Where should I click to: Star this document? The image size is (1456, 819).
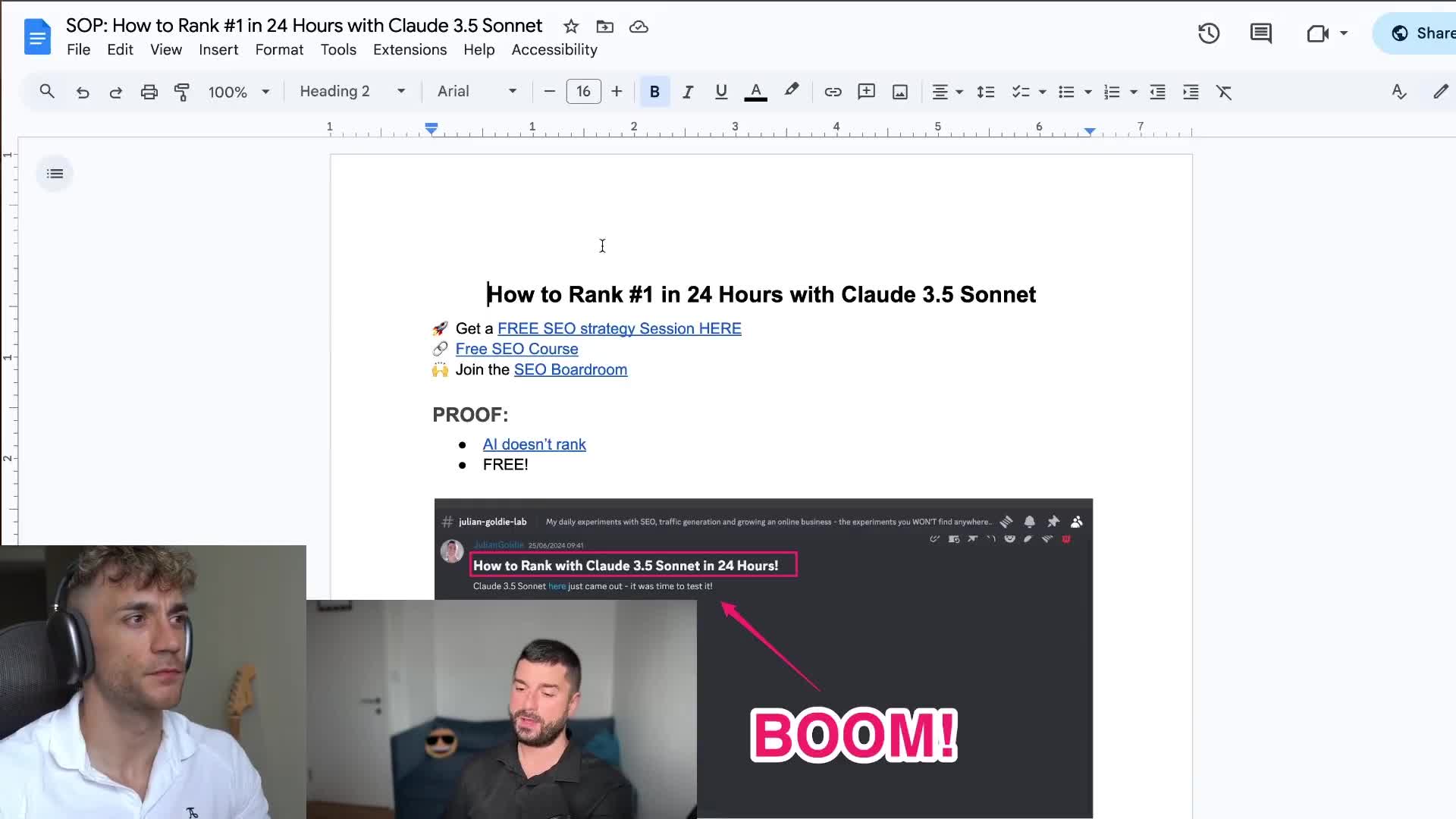point(571,27)
